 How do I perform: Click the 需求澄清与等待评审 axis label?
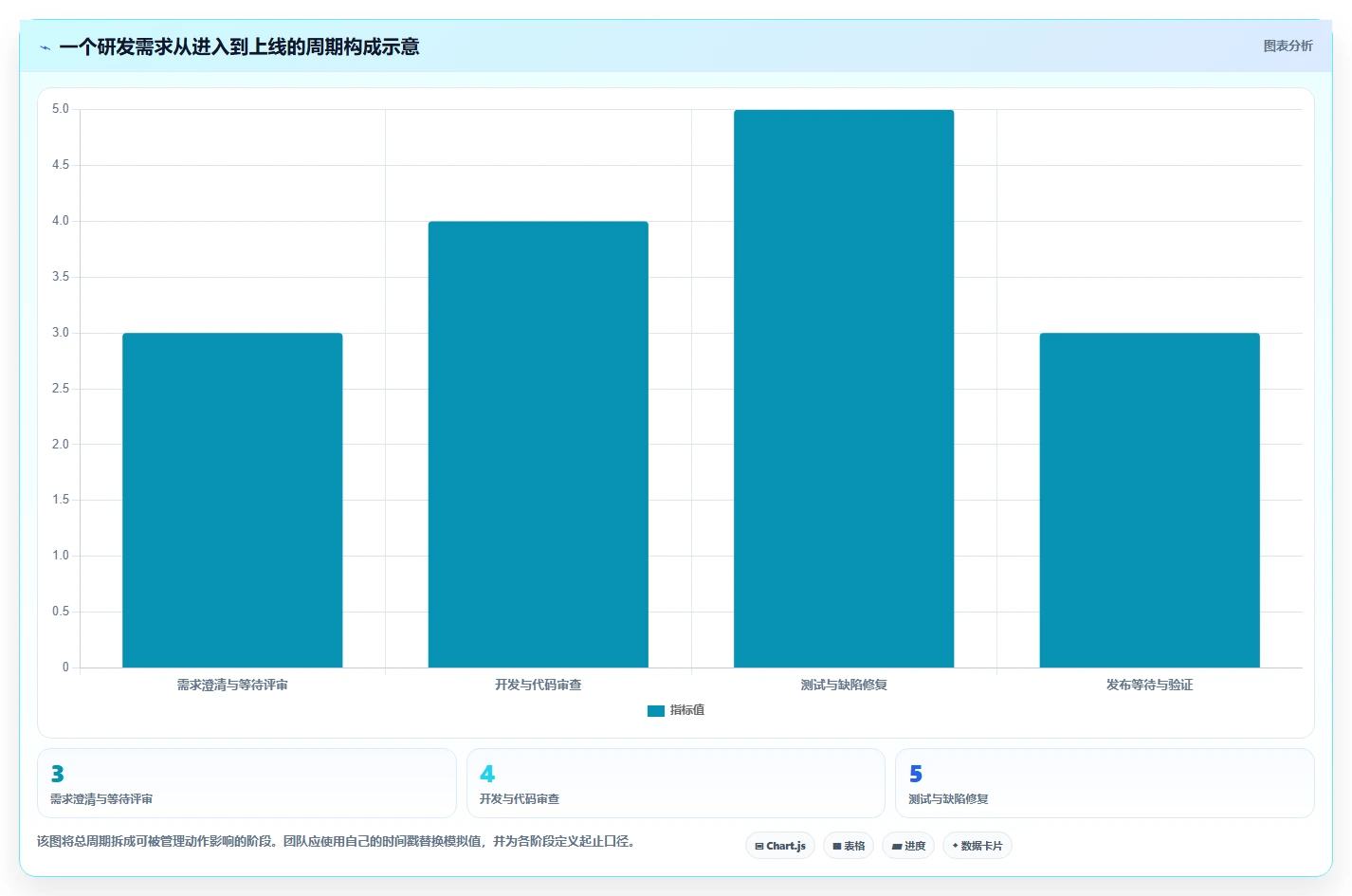coord(232,685)
